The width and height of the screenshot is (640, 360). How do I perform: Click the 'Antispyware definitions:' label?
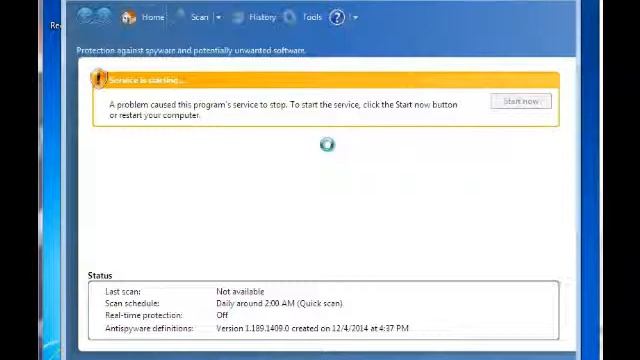click(149, 328)
